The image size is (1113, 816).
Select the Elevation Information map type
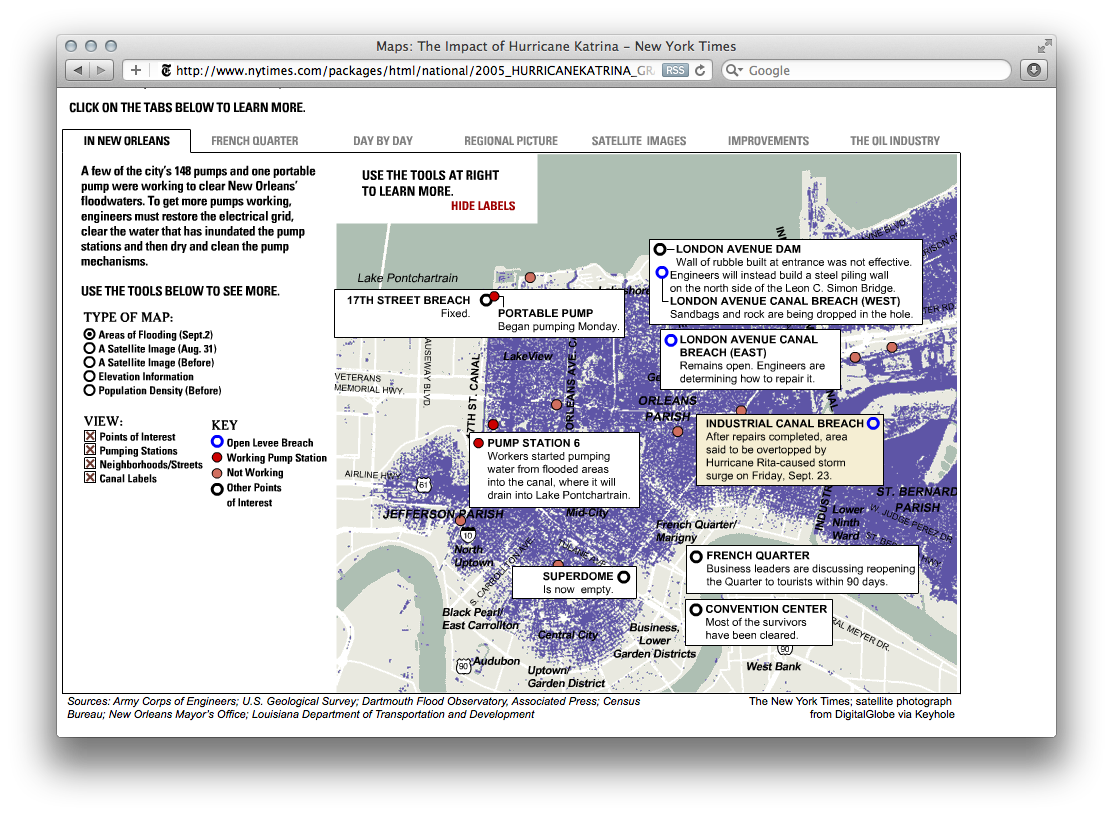[91, 376]
